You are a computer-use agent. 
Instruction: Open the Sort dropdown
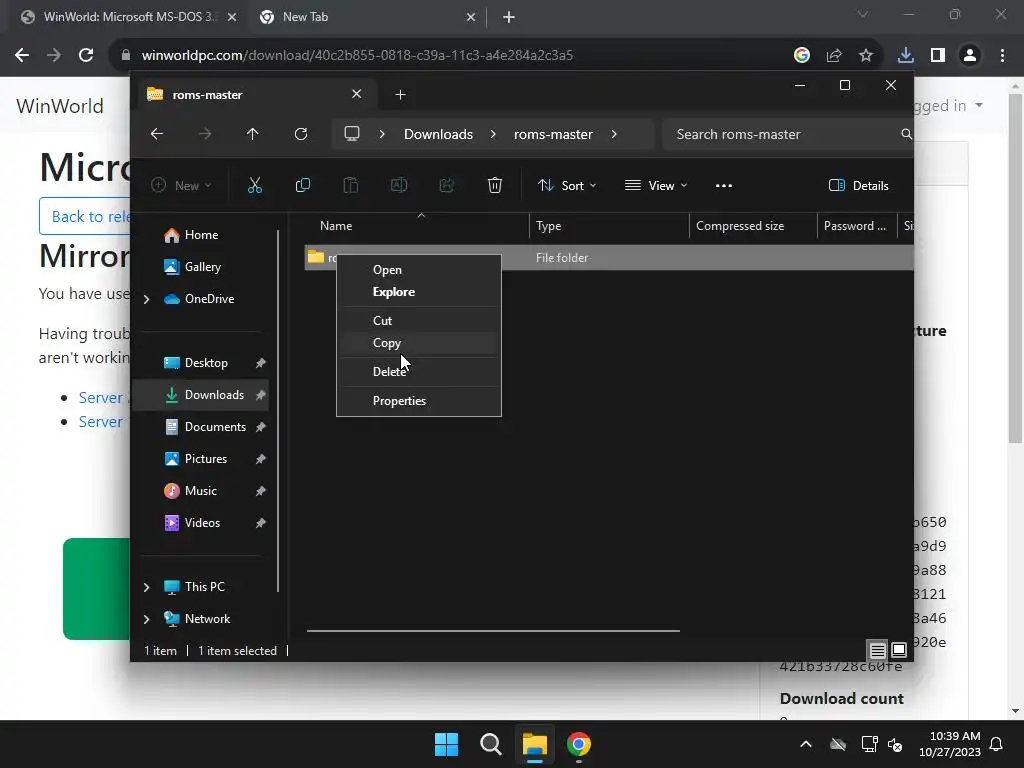coord(566,185)
